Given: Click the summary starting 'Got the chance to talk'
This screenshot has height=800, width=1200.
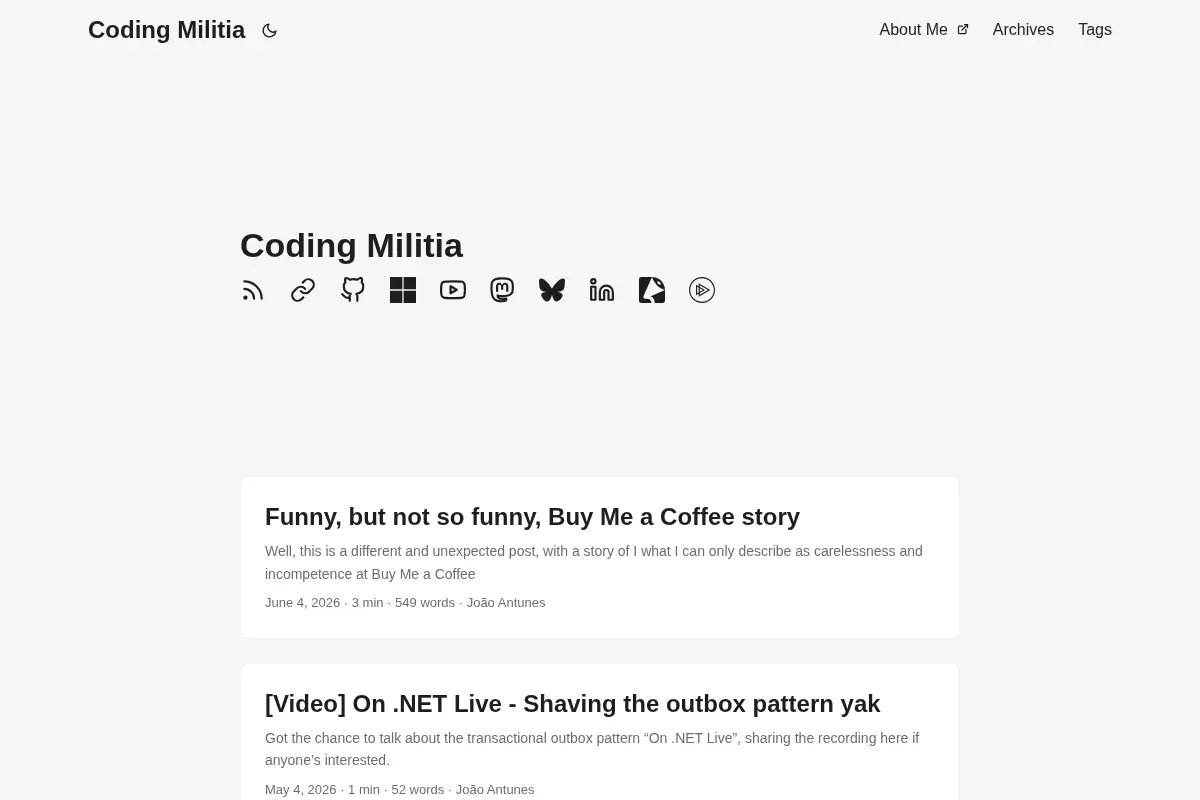Looking at the screenshot, I should tap(592, 749).
